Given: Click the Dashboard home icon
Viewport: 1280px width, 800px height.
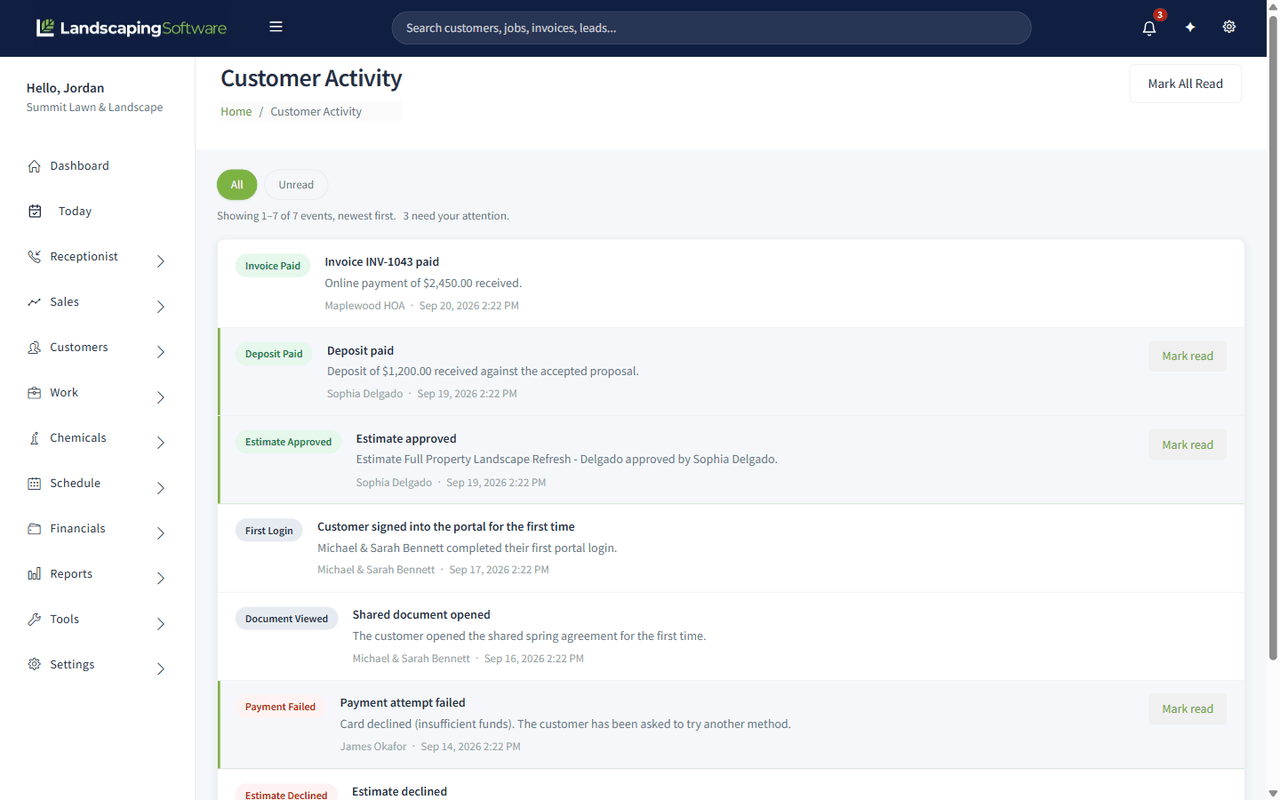Looking at the screenshot, I should coord(34,166).
